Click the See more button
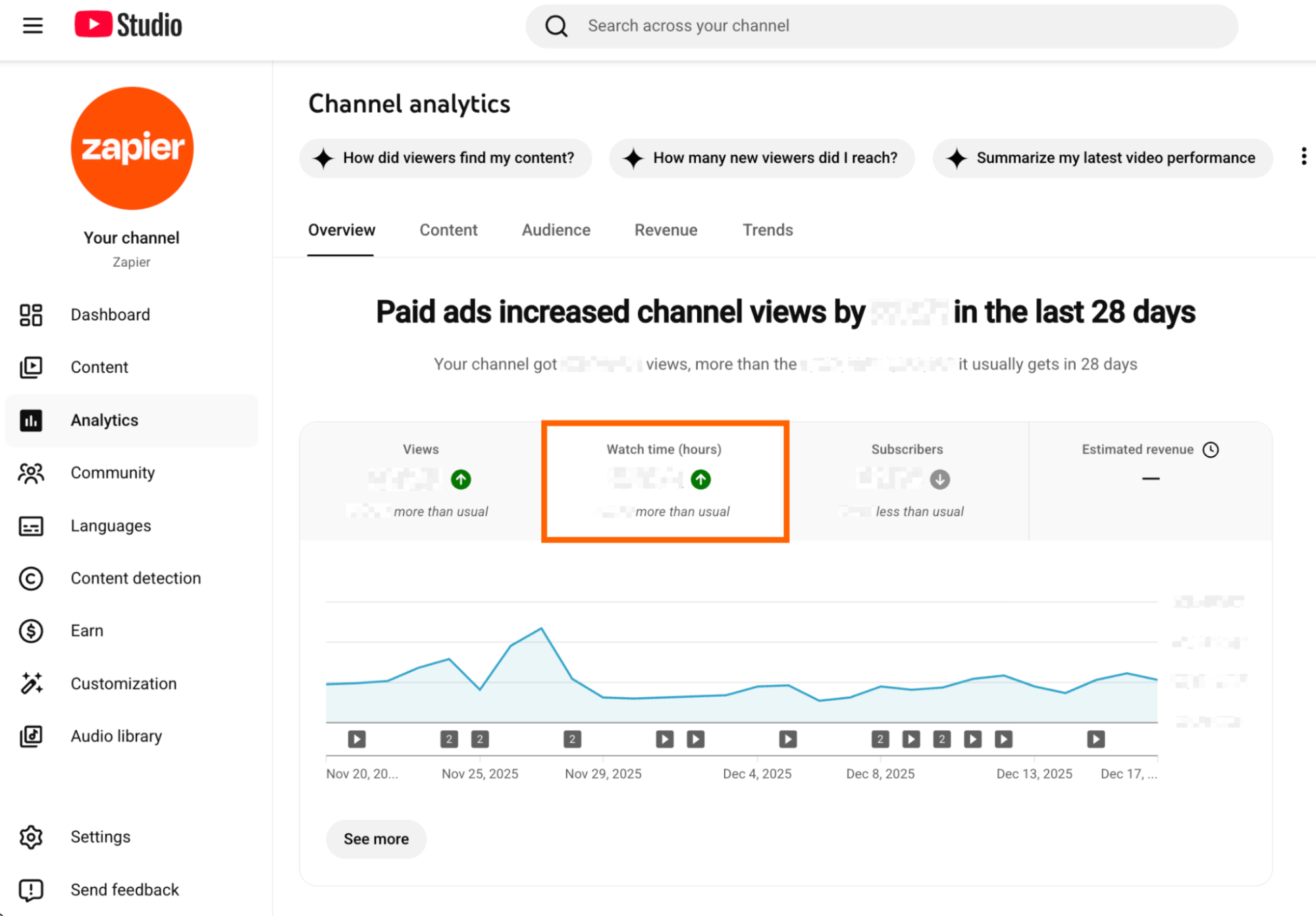The height and width of the screenshot is (916, 1316). 376,839
